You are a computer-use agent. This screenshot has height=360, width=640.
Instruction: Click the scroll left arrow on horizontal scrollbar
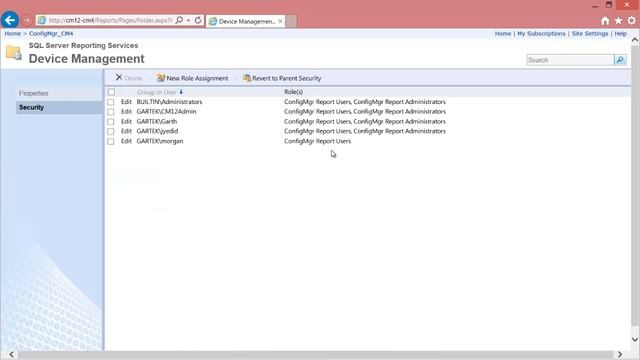coord(11,354)
